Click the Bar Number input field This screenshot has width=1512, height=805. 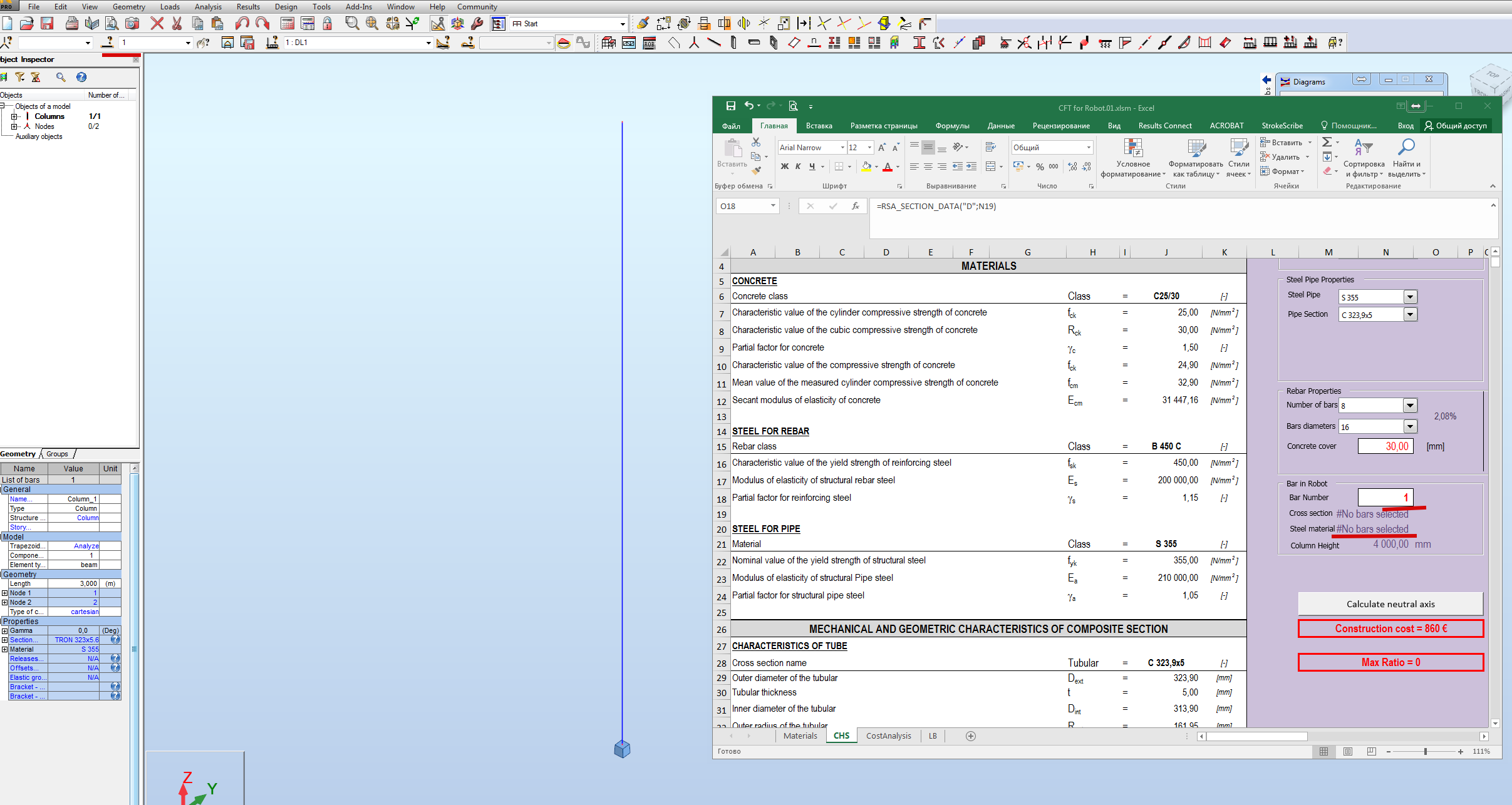point(1385,497)
